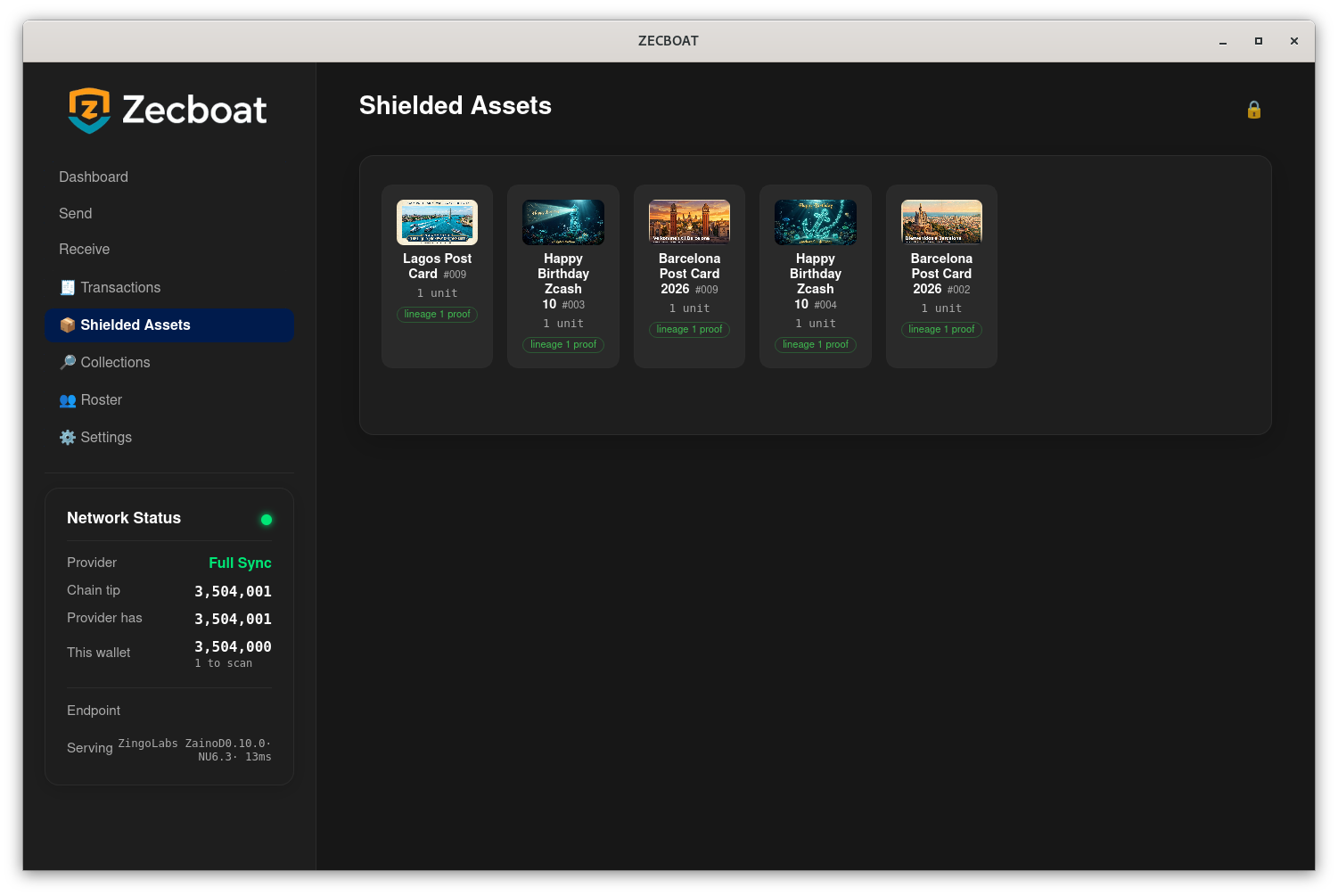Click the "Shielded Assets" page heading
1338x896 pixels.
[x=456, y=105]
